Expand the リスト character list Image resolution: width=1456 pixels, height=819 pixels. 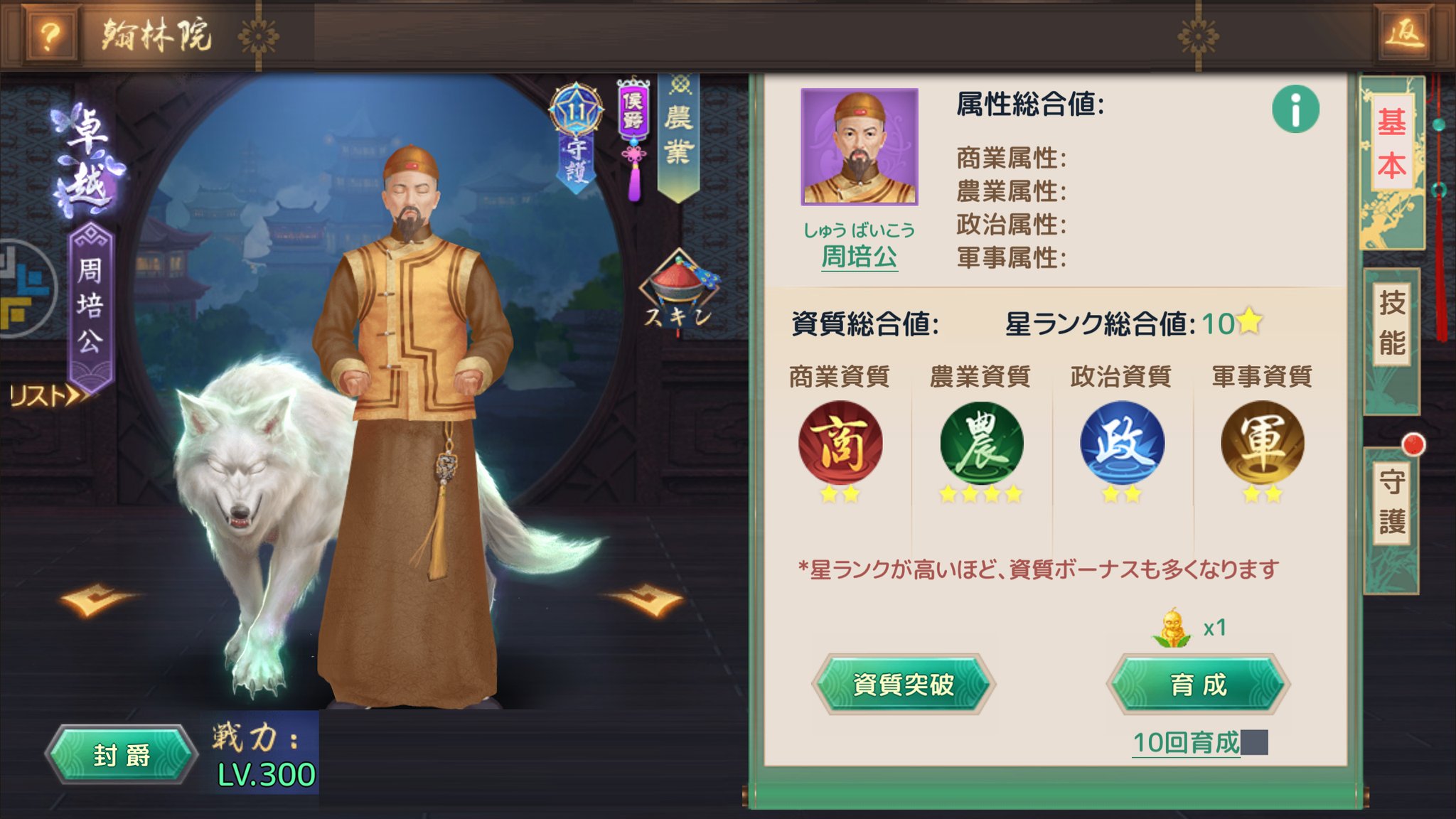[47, 395]
